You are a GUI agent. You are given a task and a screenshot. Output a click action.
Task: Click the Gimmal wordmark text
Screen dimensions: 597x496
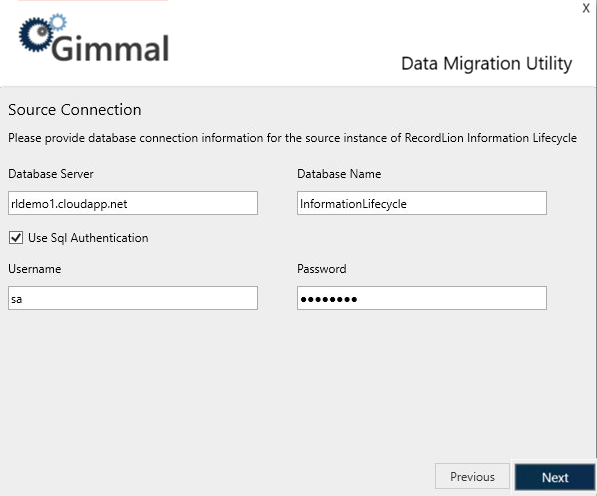click(110, 48)
